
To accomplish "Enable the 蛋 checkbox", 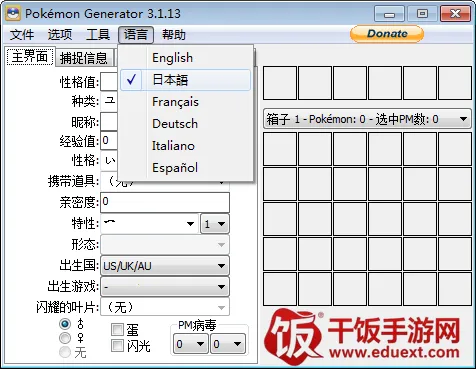I will tap(117, 329).
